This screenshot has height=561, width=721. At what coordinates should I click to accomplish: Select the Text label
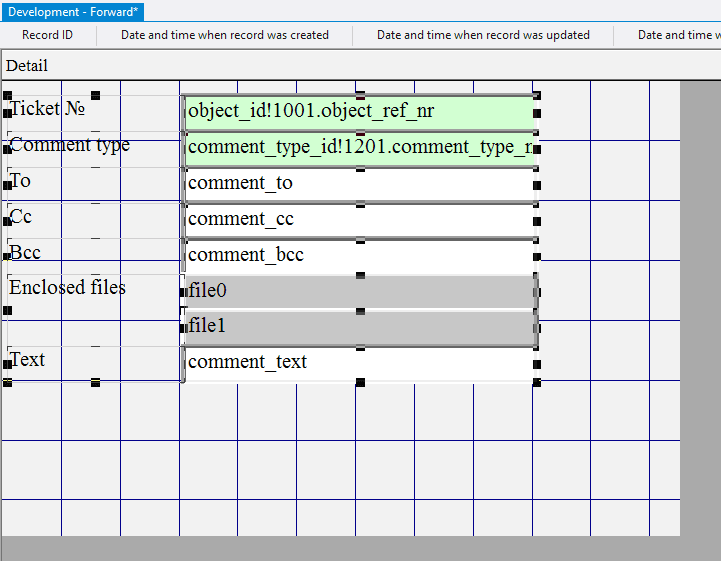(x=27, y=360)
